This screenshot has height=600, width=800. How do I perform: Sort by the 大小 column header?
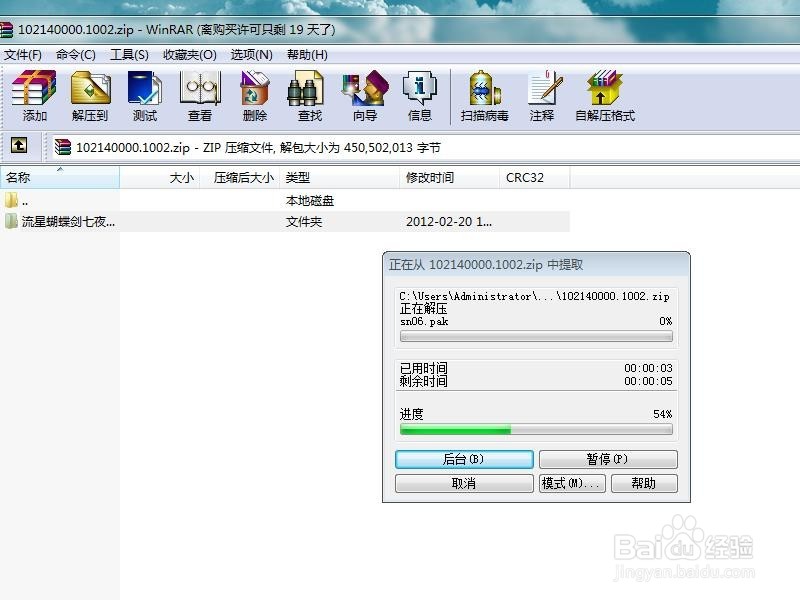point(160,178)
